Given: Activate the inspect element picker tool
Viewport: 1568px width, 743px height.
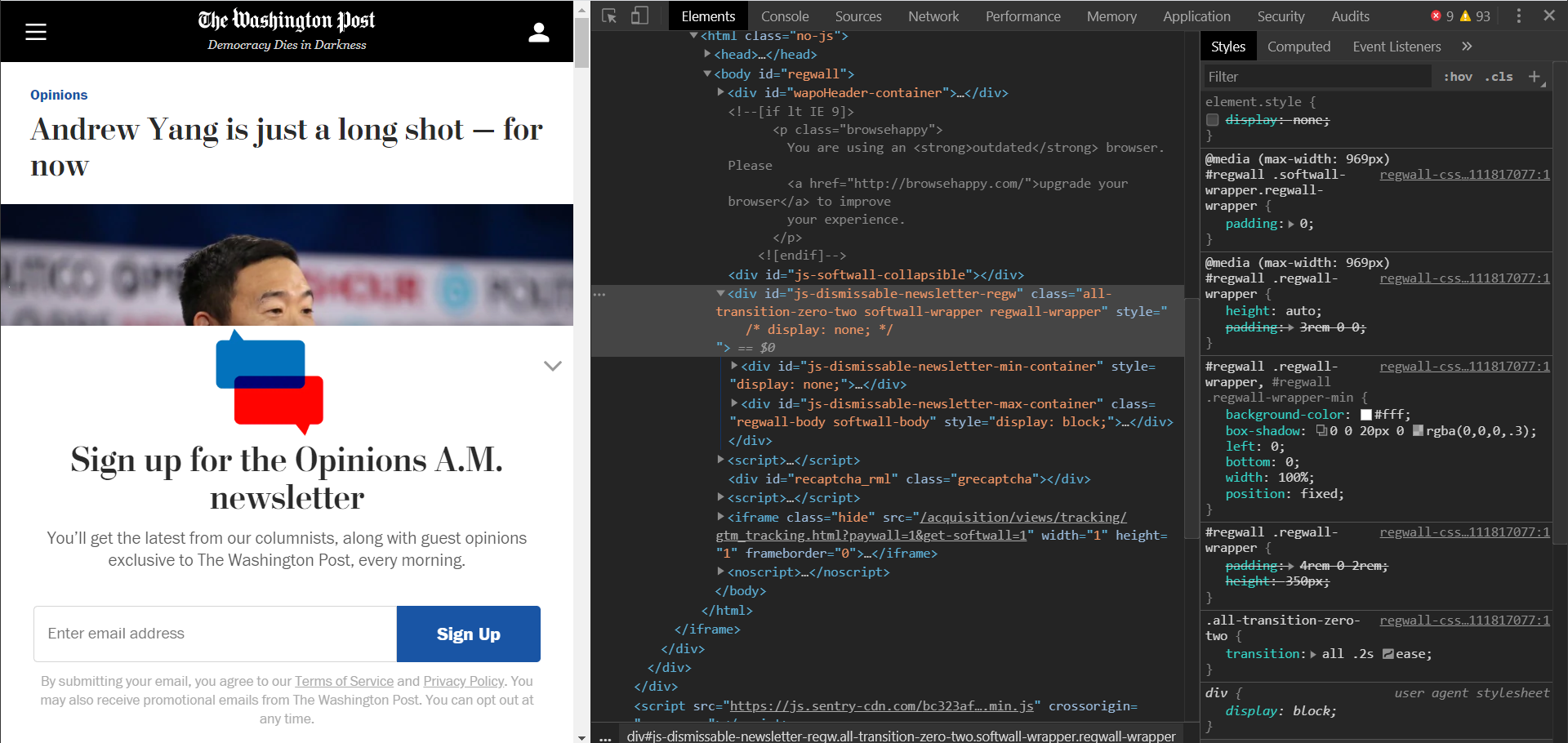Looking at the screenshot, I should pyautogui.click(x=609, y=16).
